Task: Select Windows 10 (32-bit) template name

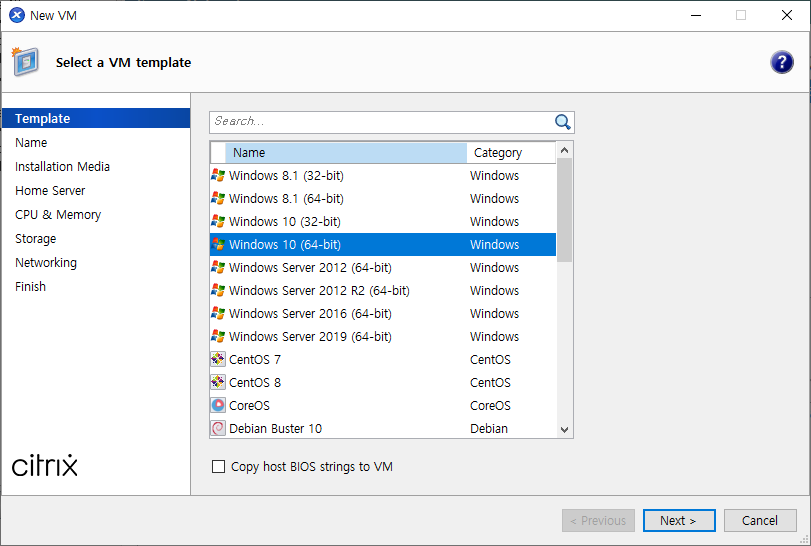Action: coord(285,222)
